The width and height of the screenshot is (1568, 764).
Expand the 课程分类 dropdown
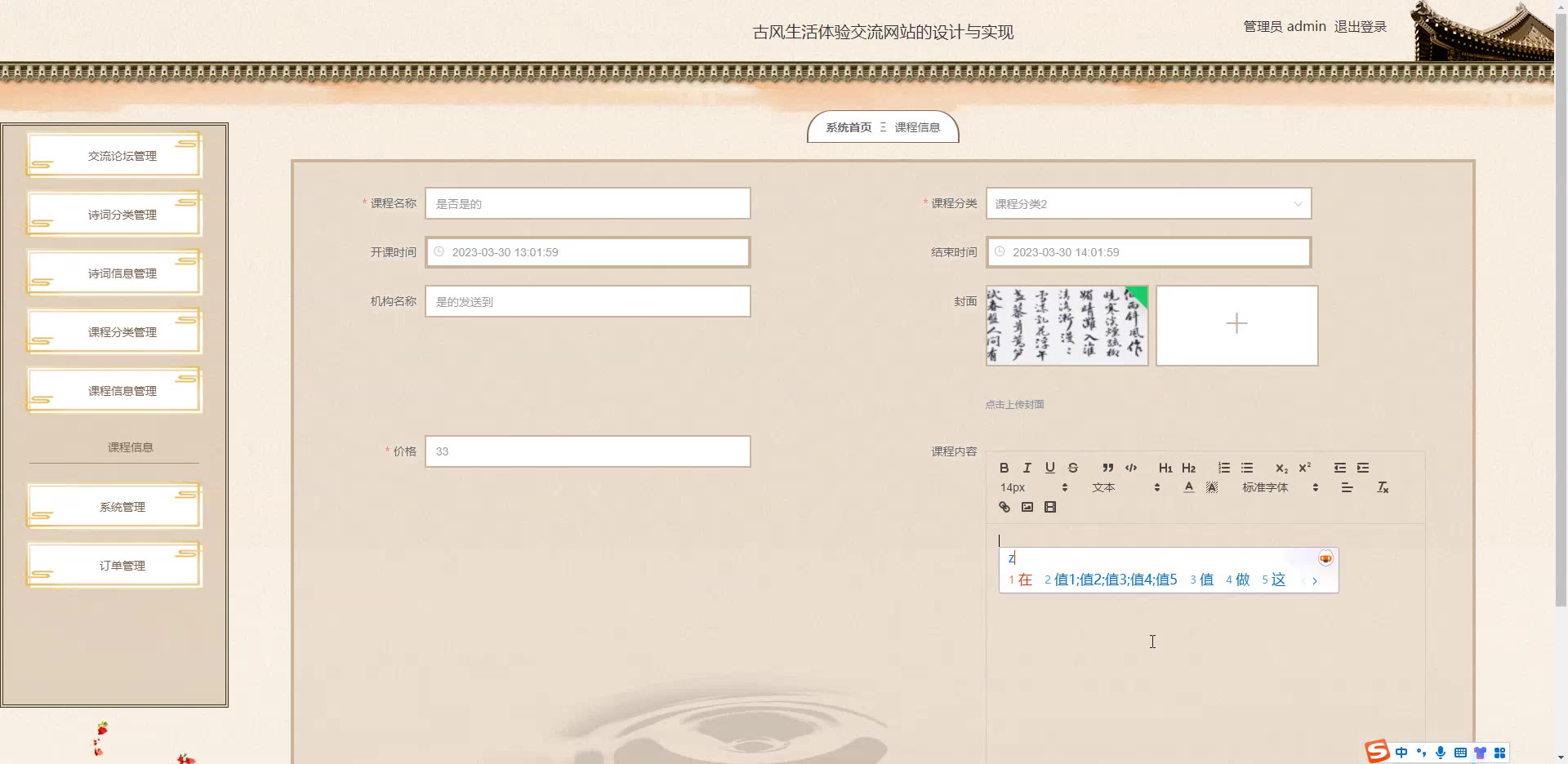(x=1148, y=203)
